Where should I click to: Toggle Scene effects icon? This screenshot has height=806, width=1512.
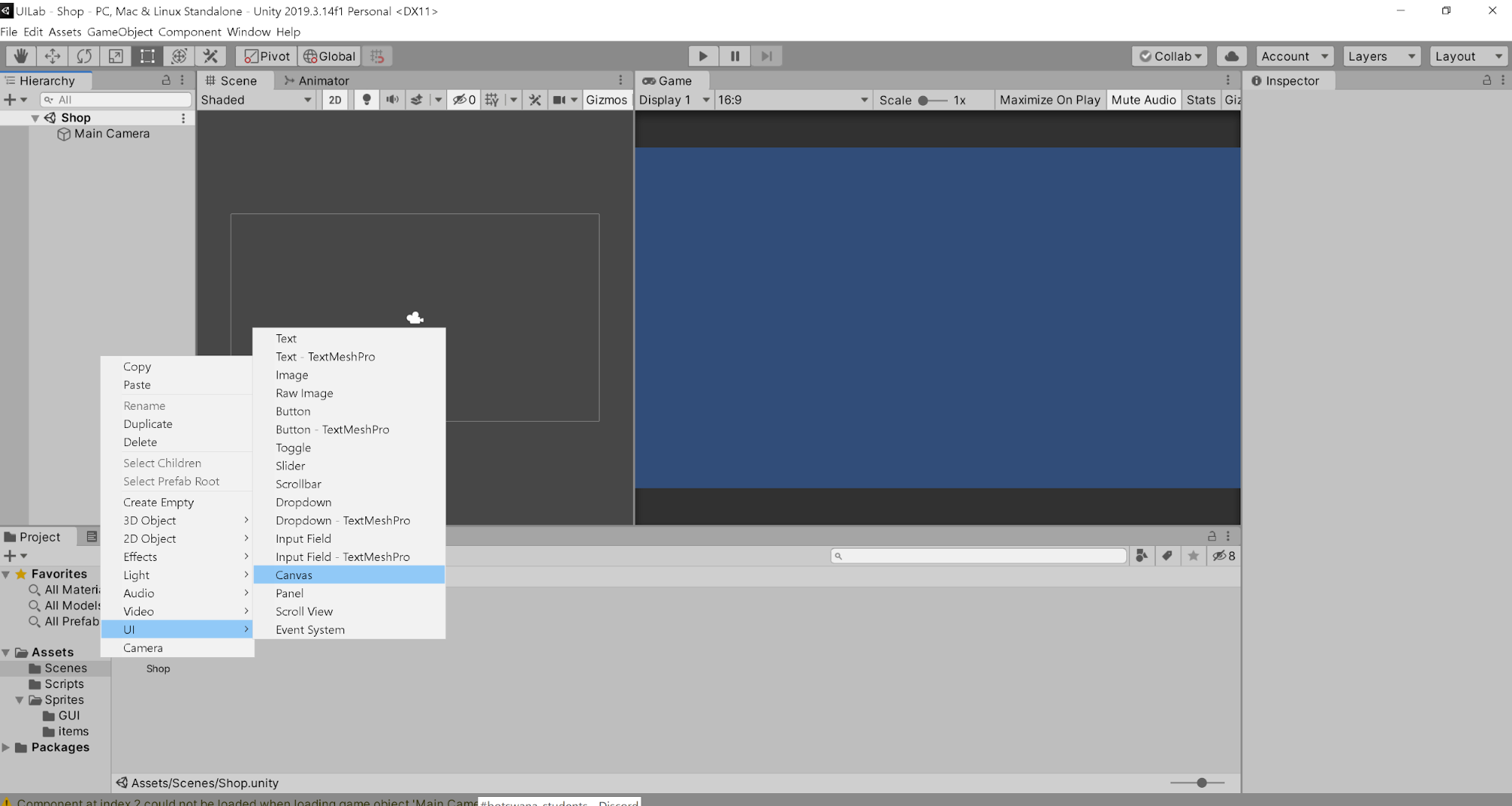[416, 100]
